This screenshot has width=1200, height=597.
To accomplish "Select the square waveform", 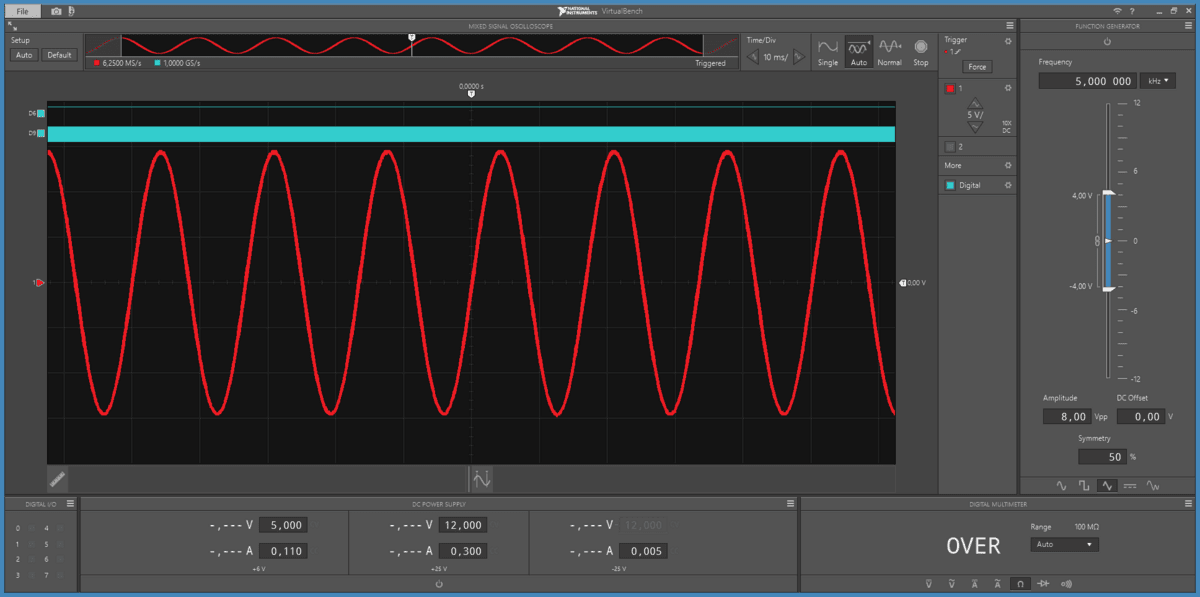I will point(1084,485).
